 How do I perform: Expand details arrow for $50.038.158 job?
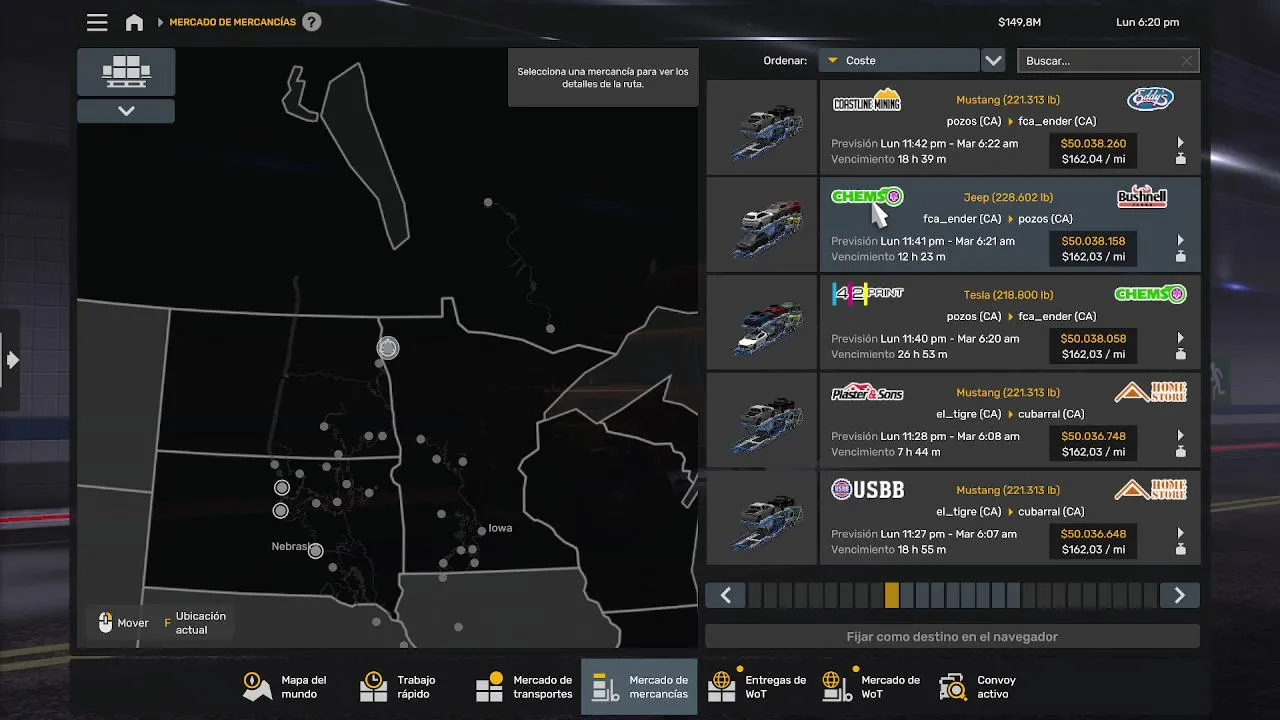1180,241
